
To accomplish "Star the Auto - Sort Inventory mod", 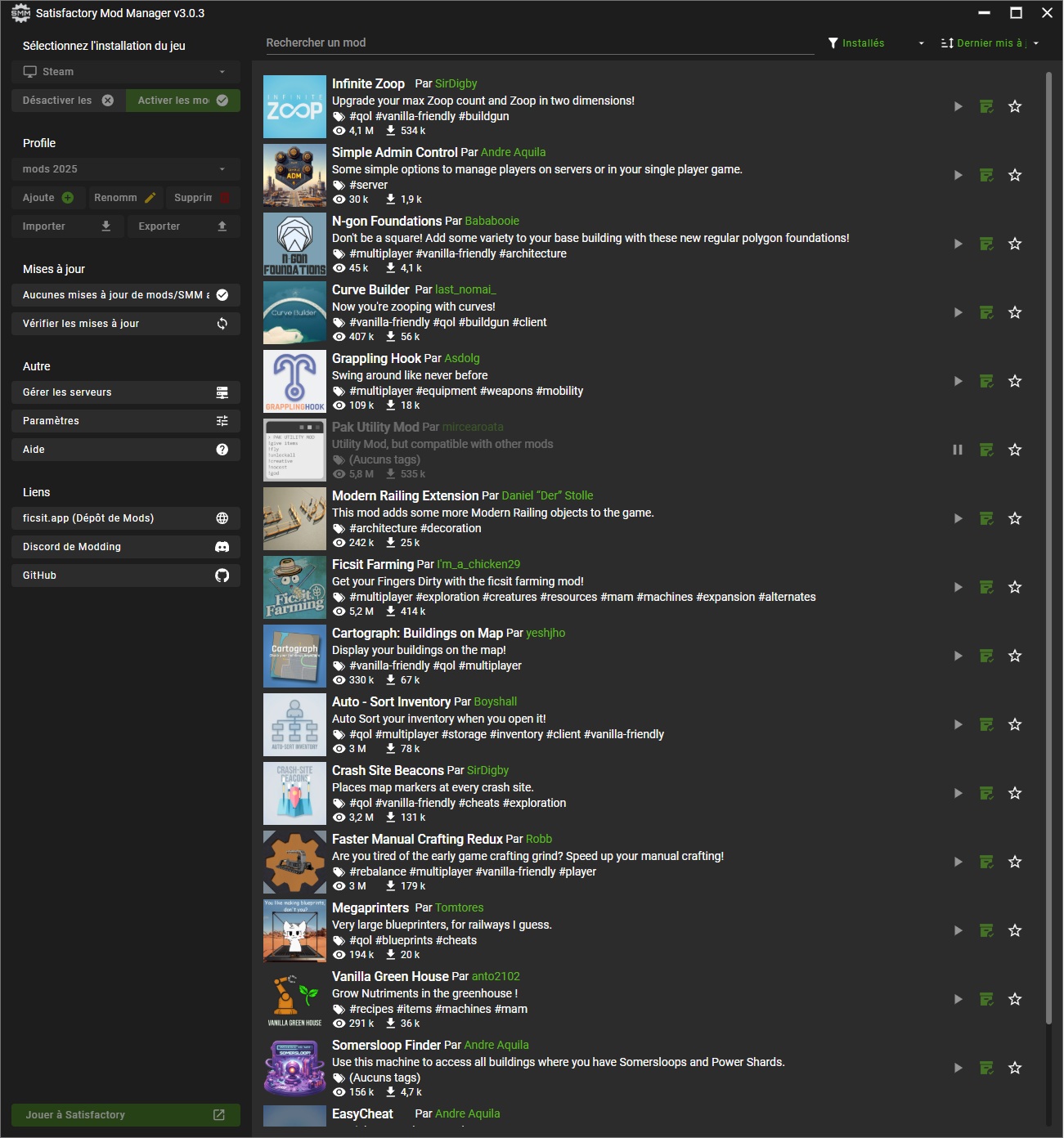I will click(1015, 724).
